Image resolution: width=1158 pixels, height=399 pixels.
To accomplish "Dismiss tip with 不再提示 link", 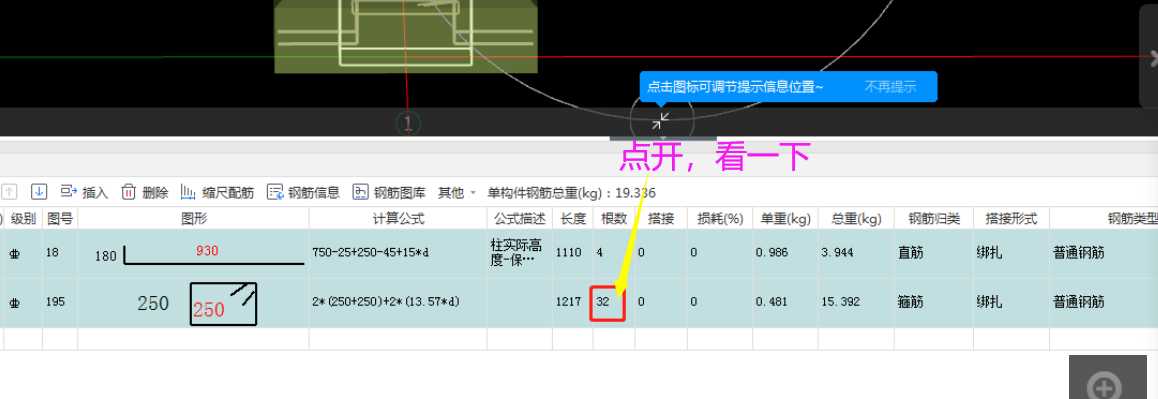I will click(890, 86).
